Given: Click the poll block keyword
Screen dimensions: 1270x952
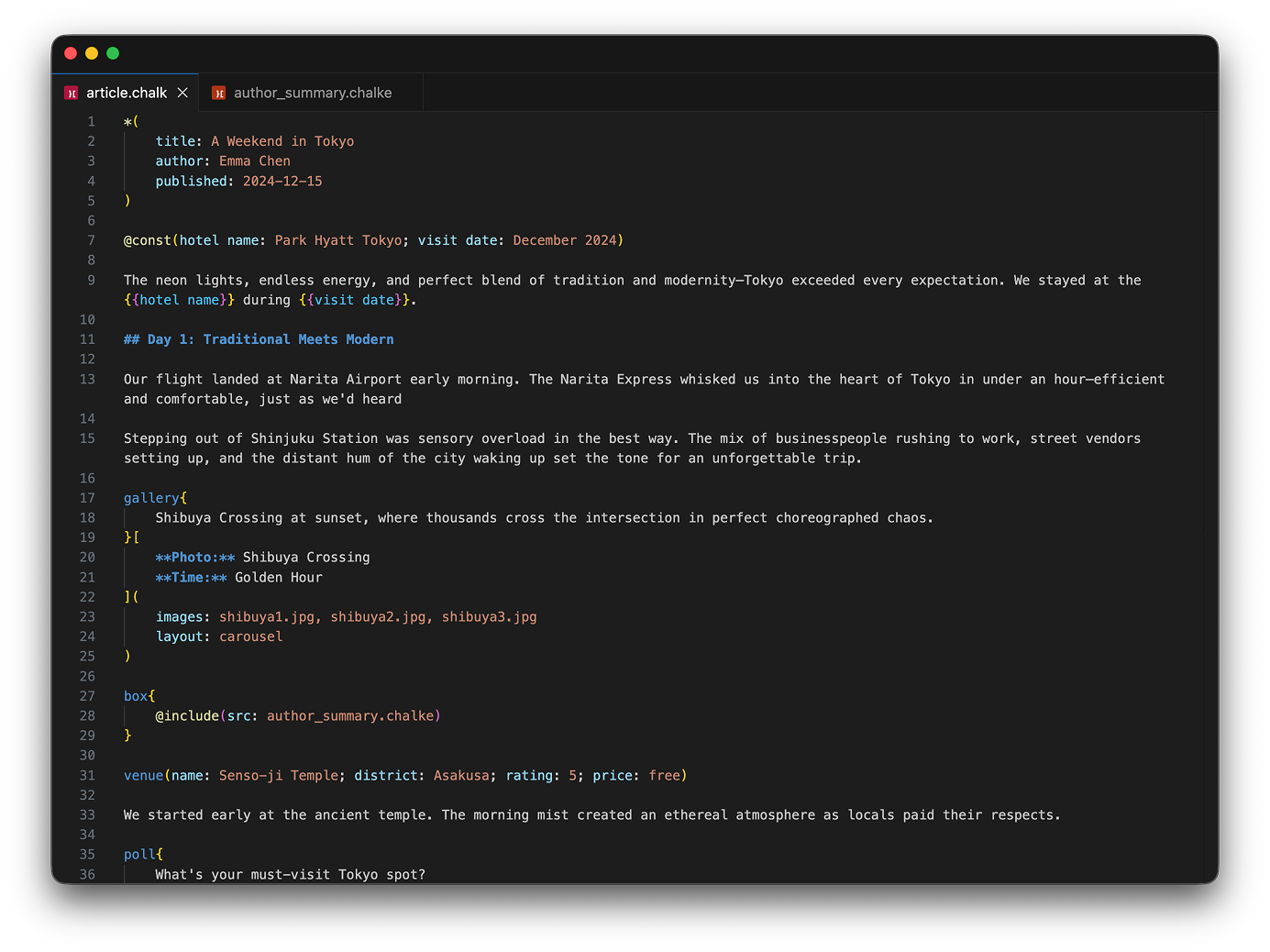Looking at the screenshot, I should [138, 854].
